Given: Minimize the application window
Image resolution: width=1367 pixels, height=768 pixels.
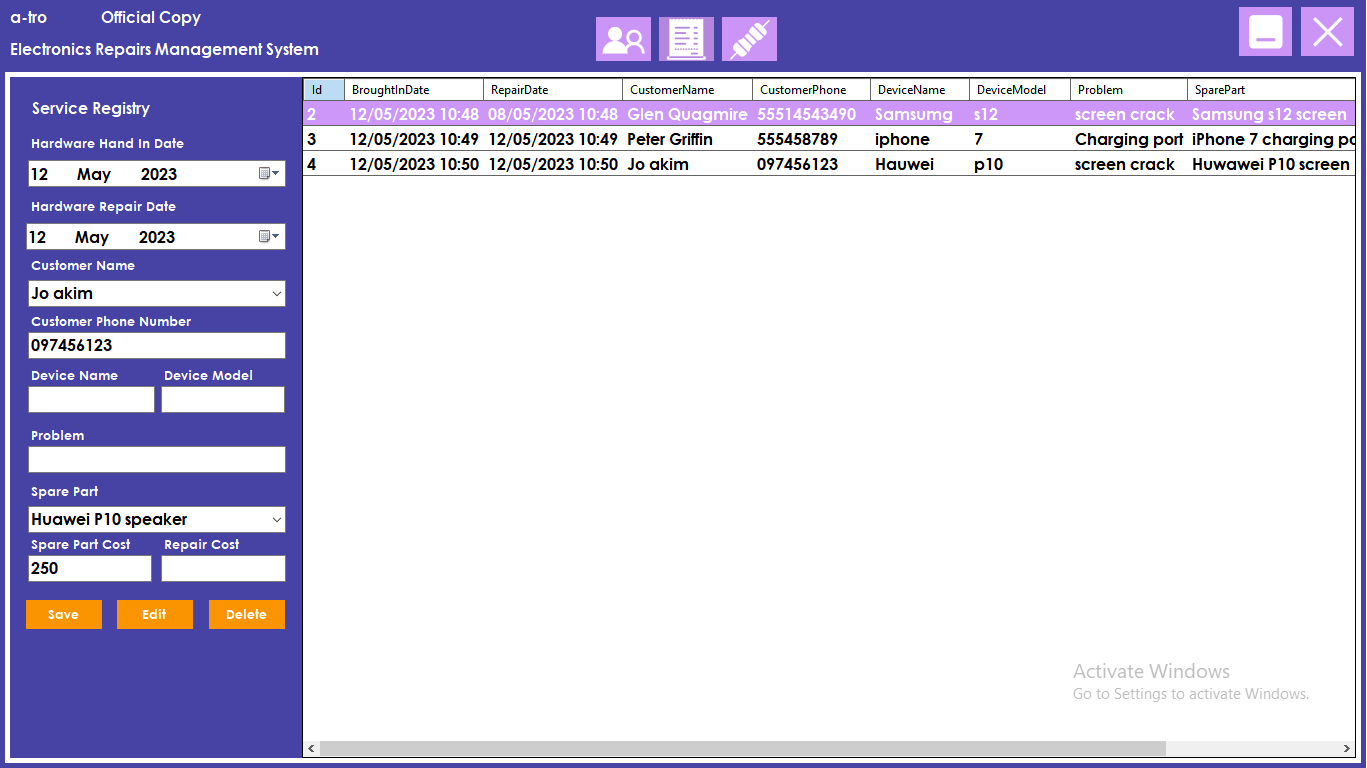Looking at the screenshot, I should [1265, 31].
